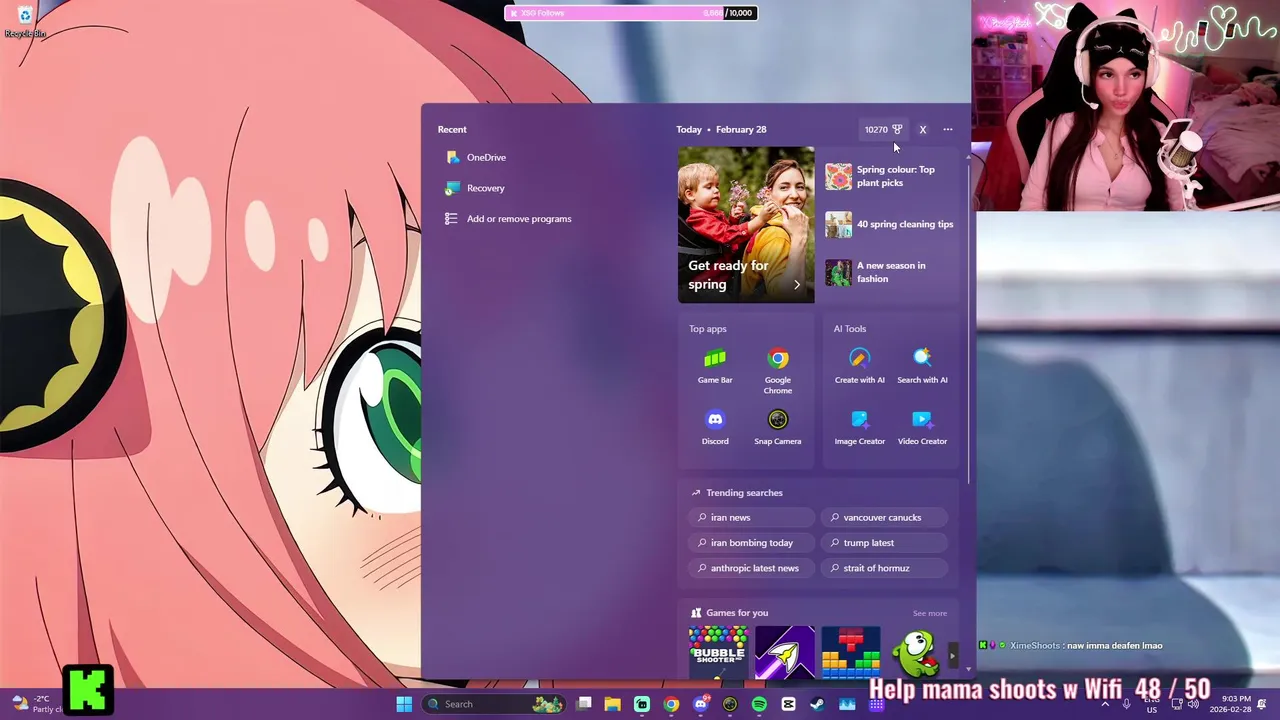Search trending topic iran bombing today
The height and width of the screenshot is (720, 1280).
point(751,543)
